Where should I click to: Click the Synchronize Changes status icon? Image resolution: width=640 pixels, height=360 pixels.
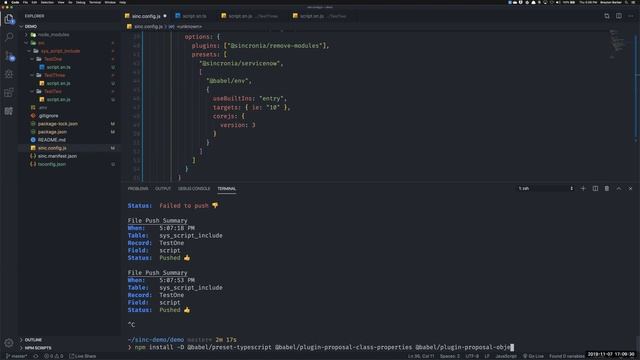36,356
